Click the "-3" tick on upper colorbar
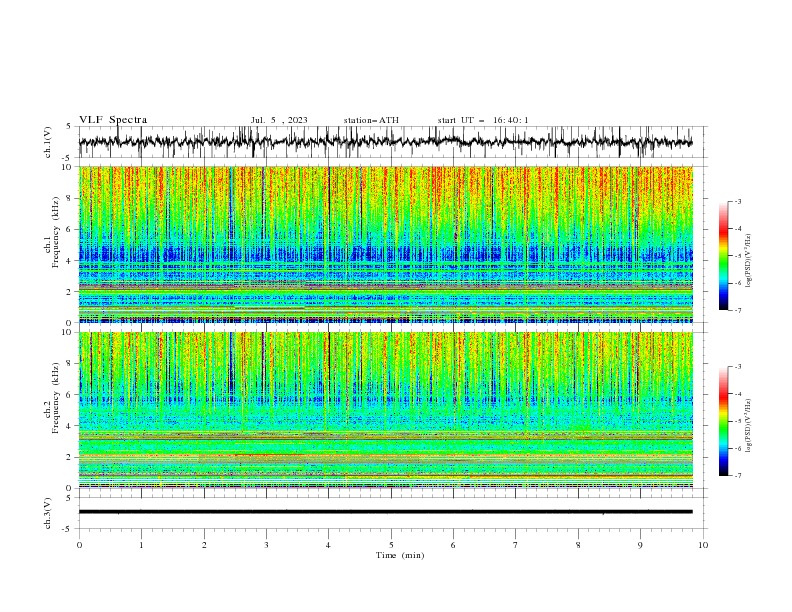 point(737,201)
